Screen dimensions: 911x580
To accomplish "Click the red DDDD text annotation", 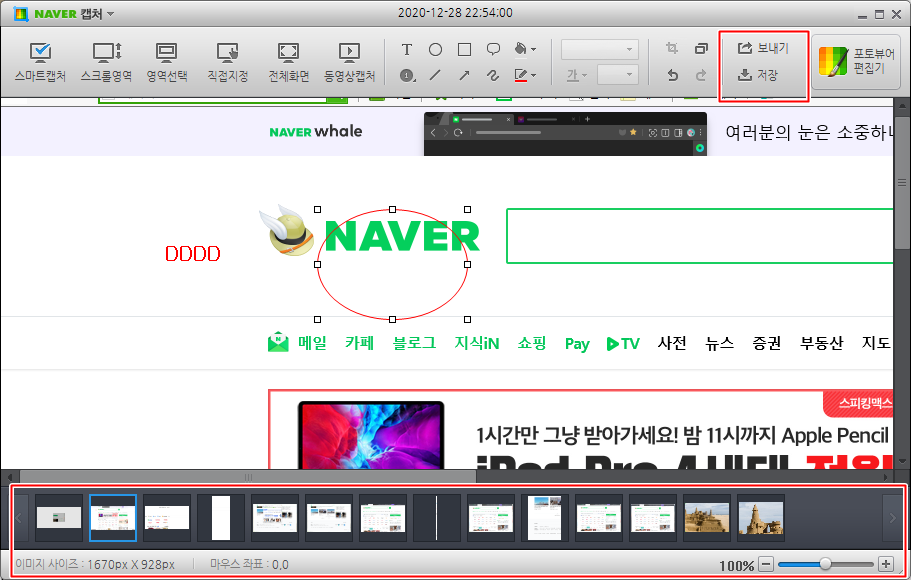I will (x=193, y=254).
